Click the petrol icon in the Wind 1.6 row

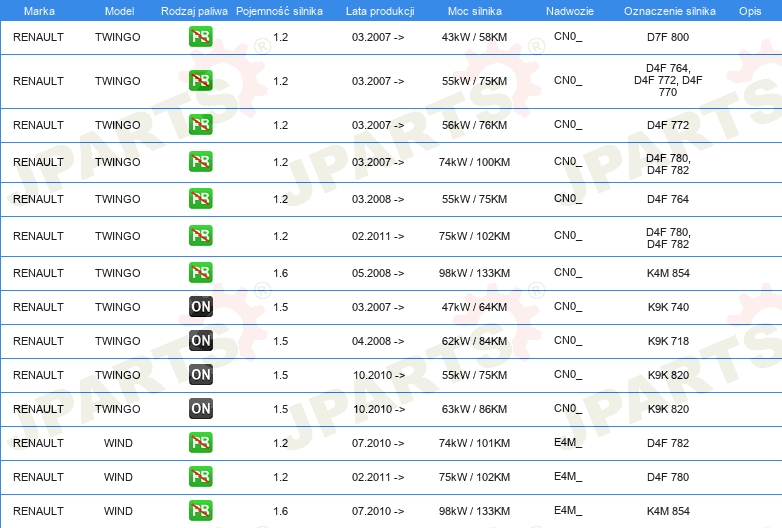(x=200, y=511)
